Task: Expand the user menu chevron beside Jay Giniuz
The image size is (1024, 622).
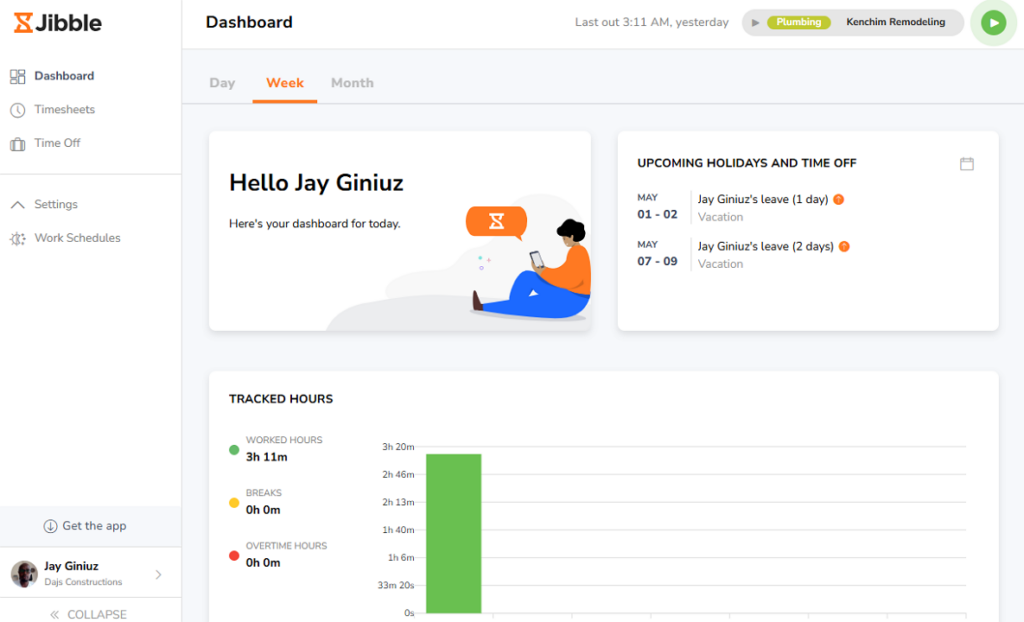Action: tap(158, 575)
